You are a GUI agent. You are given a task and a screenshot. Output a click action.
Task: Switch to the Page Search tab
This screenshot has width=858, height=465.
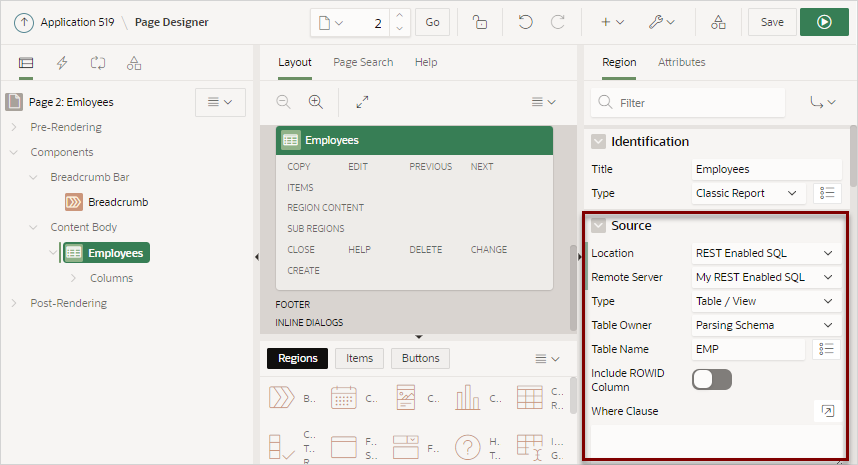point(363,62)
